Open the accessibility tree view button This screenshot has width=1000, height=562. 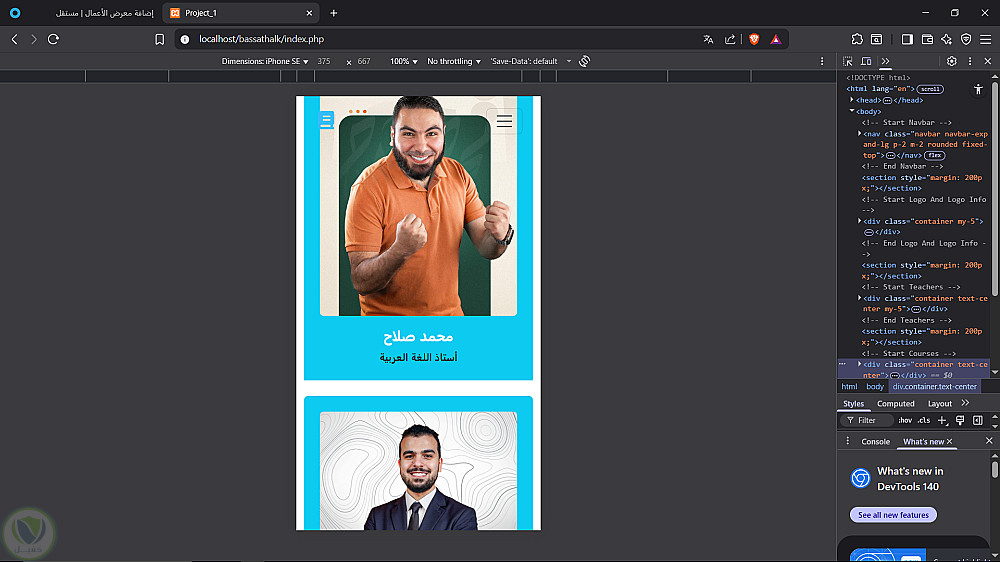(x=978, y=89)
